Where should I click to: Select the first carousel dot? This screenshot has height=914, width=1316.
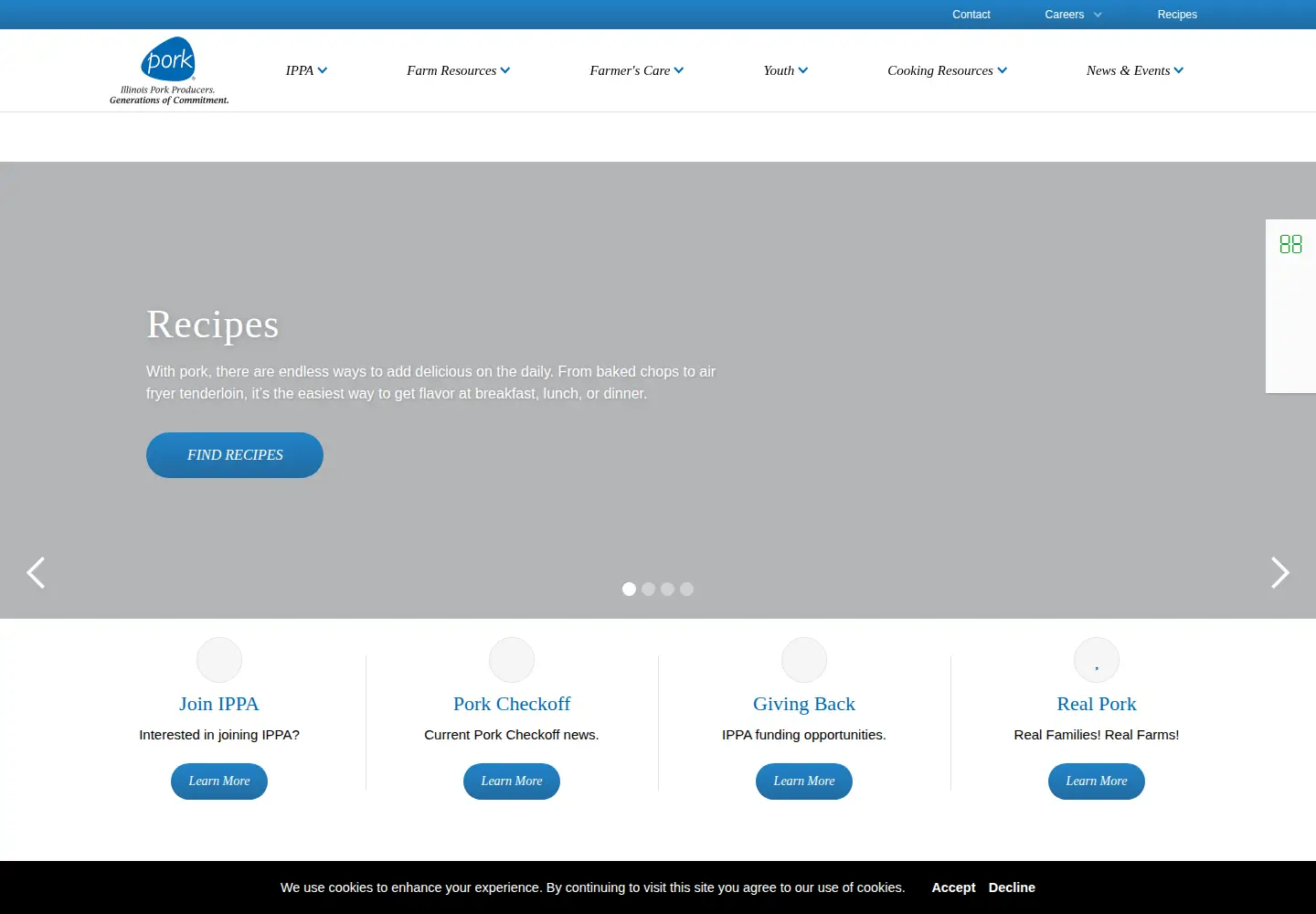(629, 589)
